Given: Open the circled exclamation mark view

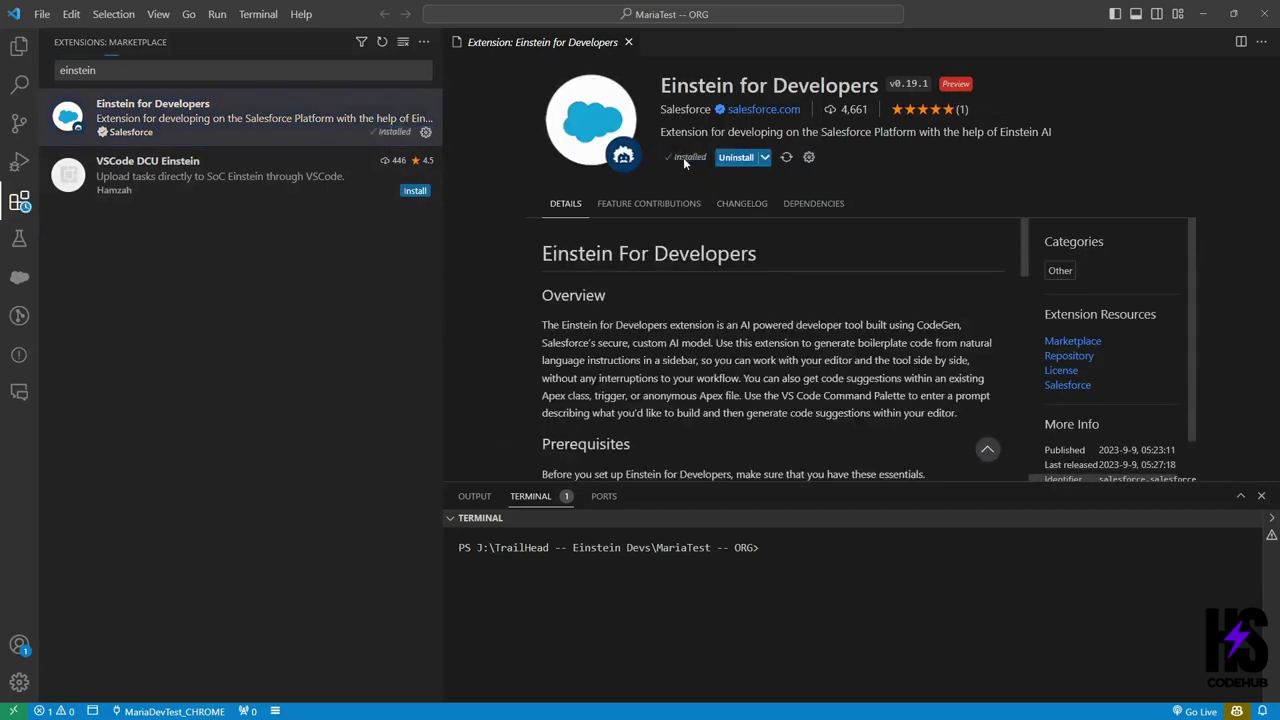Looking at the screenshot, I should (x=19, y=355).
